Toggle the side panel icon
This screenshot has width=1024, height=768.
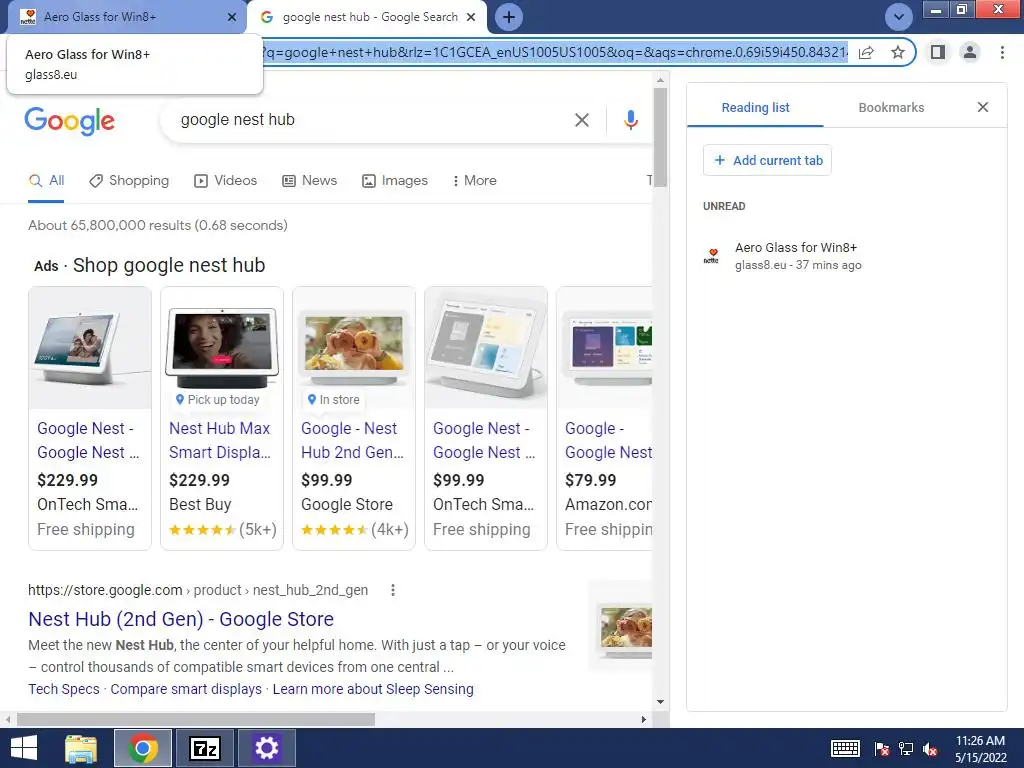(938, 52)
